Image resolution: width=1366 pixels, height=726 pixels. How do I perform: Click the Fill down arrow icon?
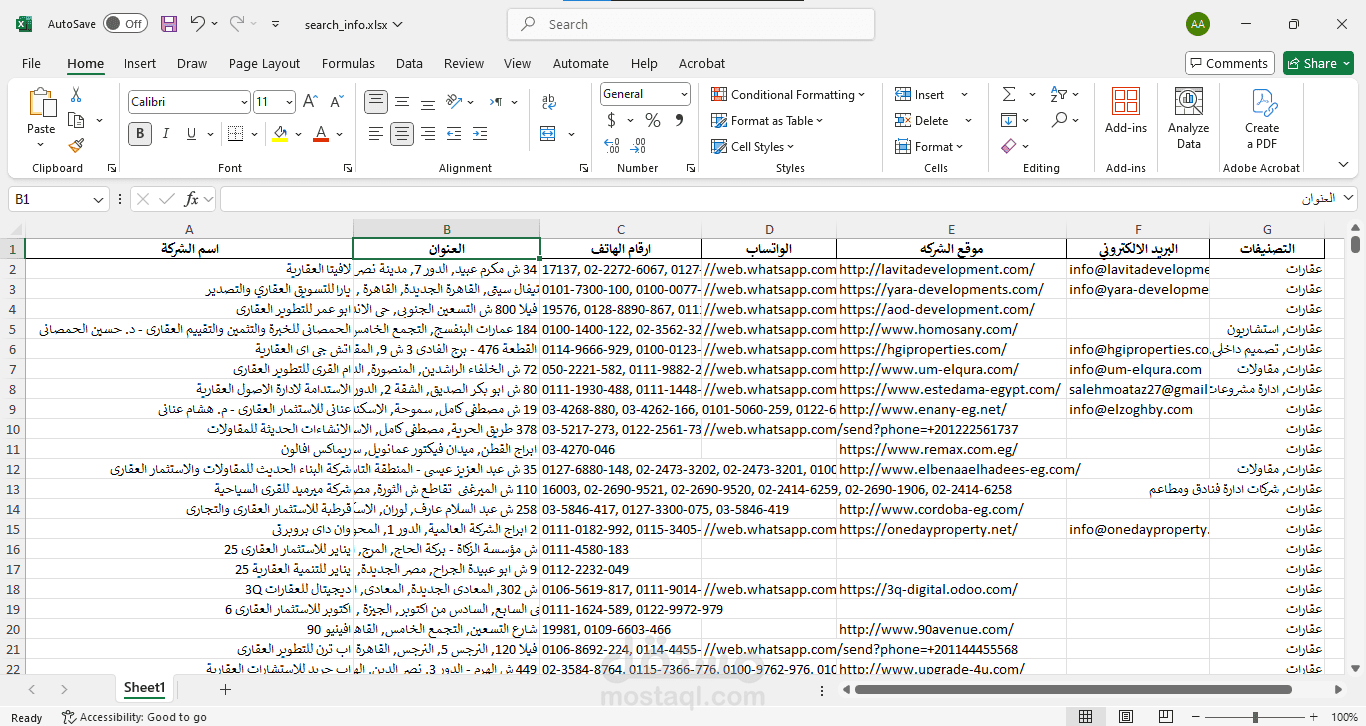coord(1009,120)
